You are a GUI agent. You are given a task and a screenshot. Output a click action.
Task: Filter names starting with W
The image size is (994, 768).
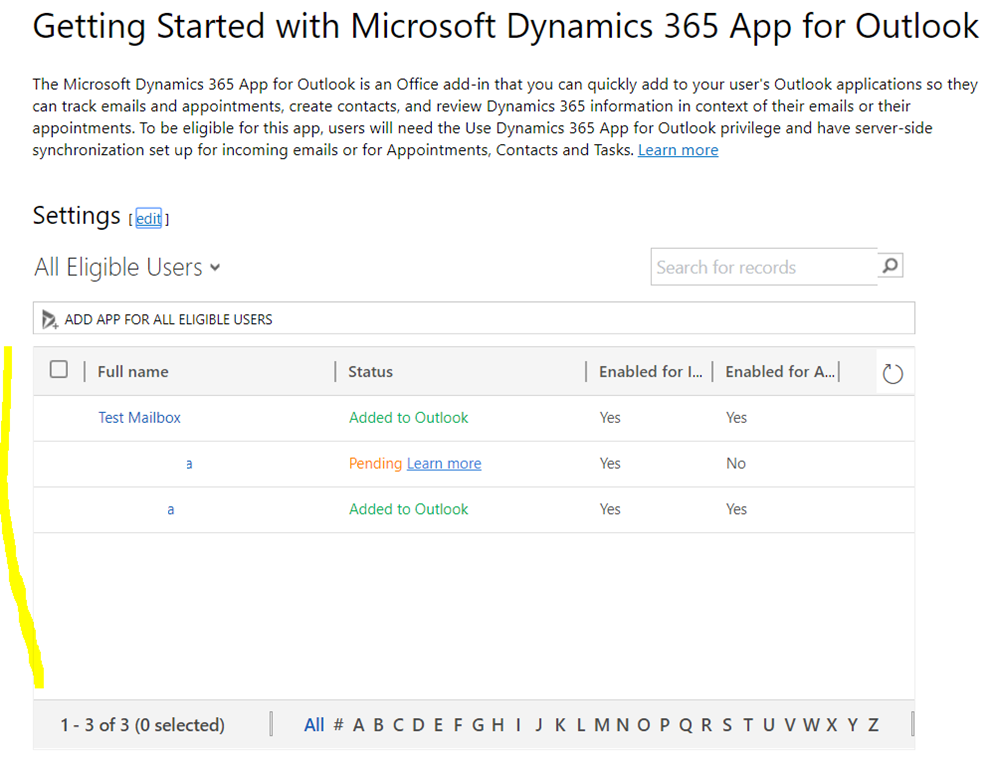(811, 725)
